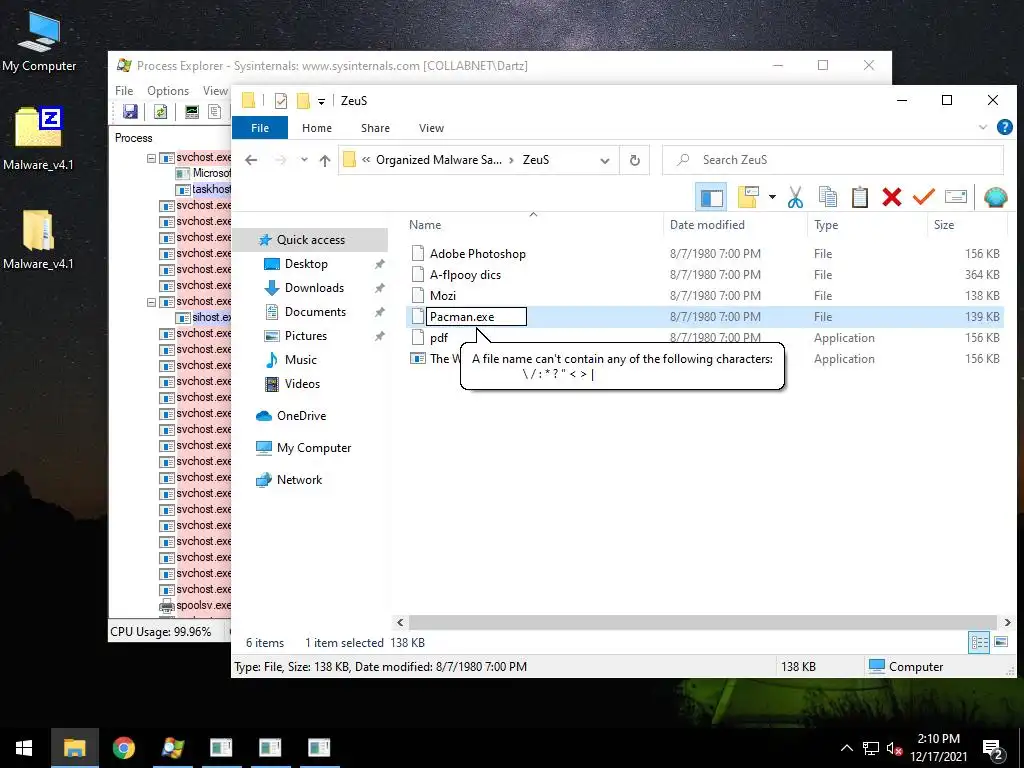The image size is (1024, 768).
Task: Select the Mozi file
Action: 442,296
